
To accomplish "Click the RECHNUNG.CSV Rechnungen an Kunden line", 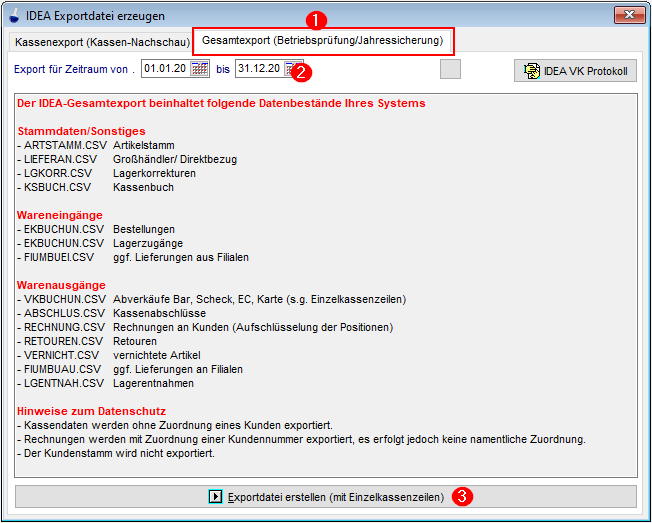I will click(205, 328).
